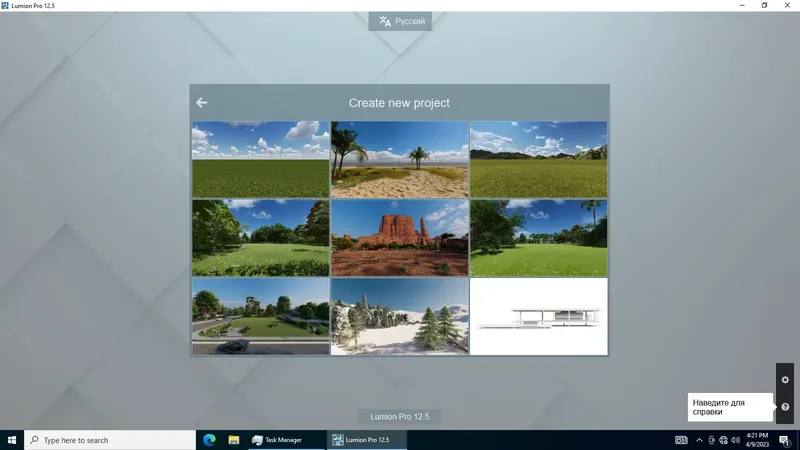Launch Microsoft Edge from the taskbar
800x450 pixels.
pos(209,440)
